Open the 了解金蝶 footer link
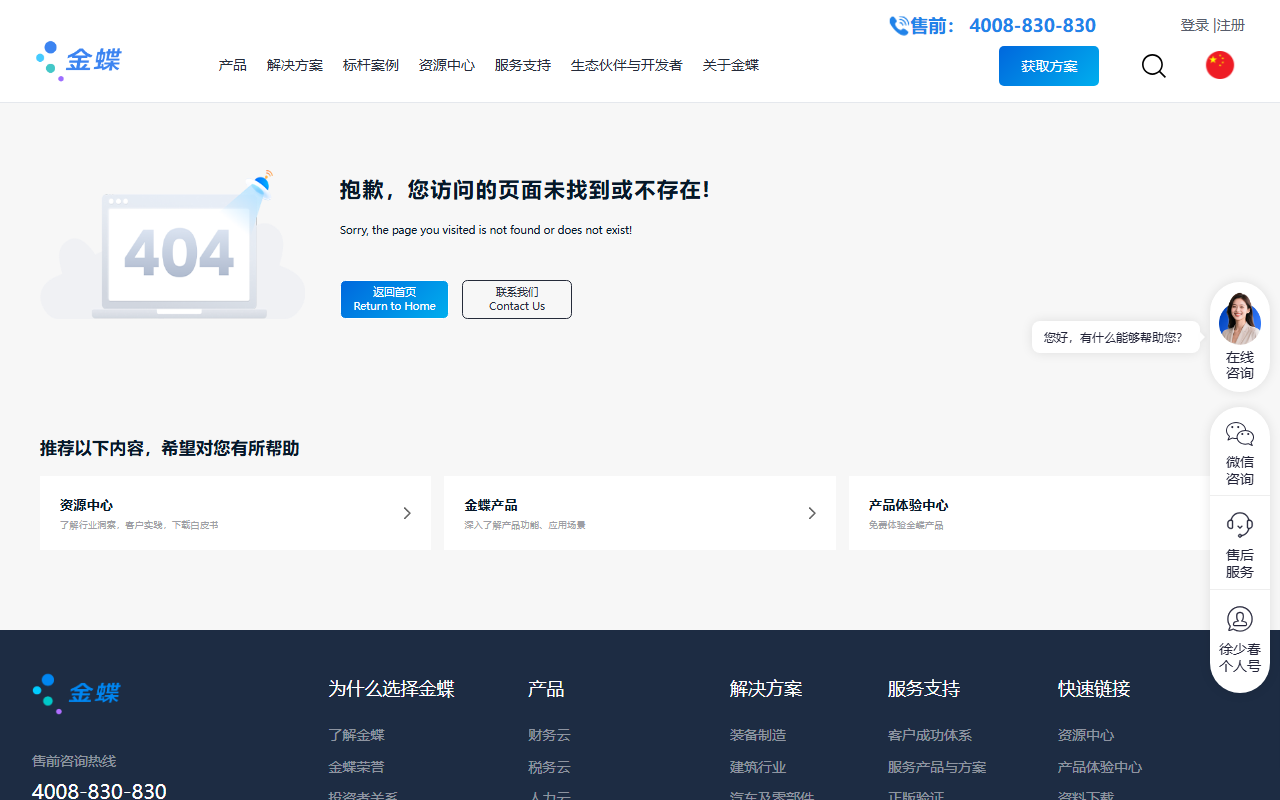1280x800 pixels. 356,735
